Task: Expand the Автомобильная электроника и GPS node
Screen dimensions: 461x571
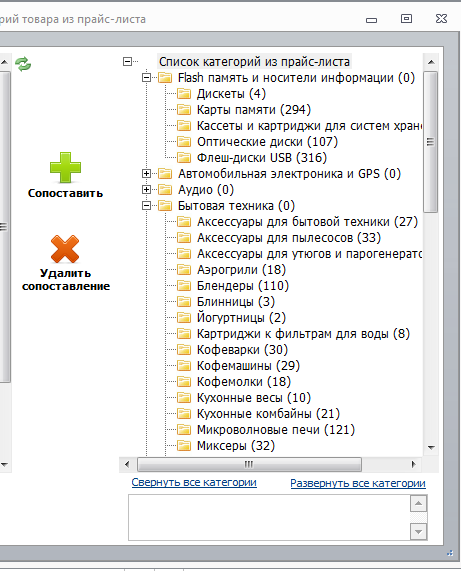Action: click(146, 174)
